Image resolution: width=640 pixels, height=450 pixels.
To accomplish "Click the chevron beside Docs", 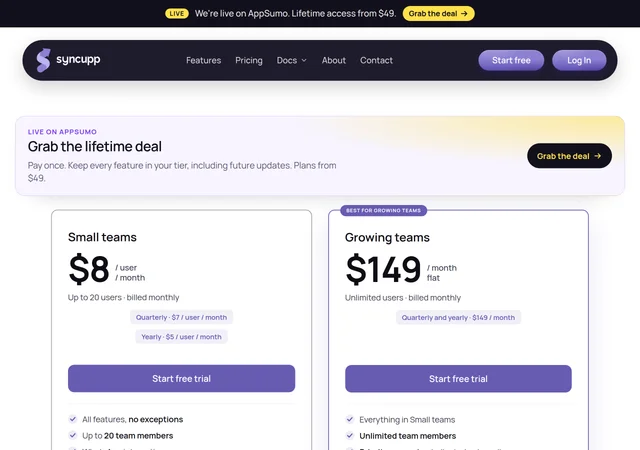I will [x=304, y=60].
